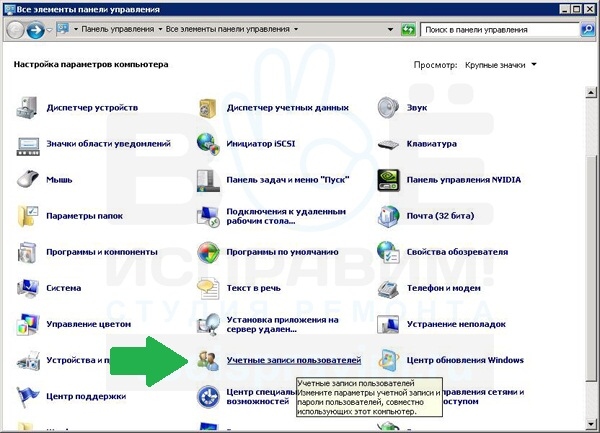Click the search magnifier button

point(587,29)
